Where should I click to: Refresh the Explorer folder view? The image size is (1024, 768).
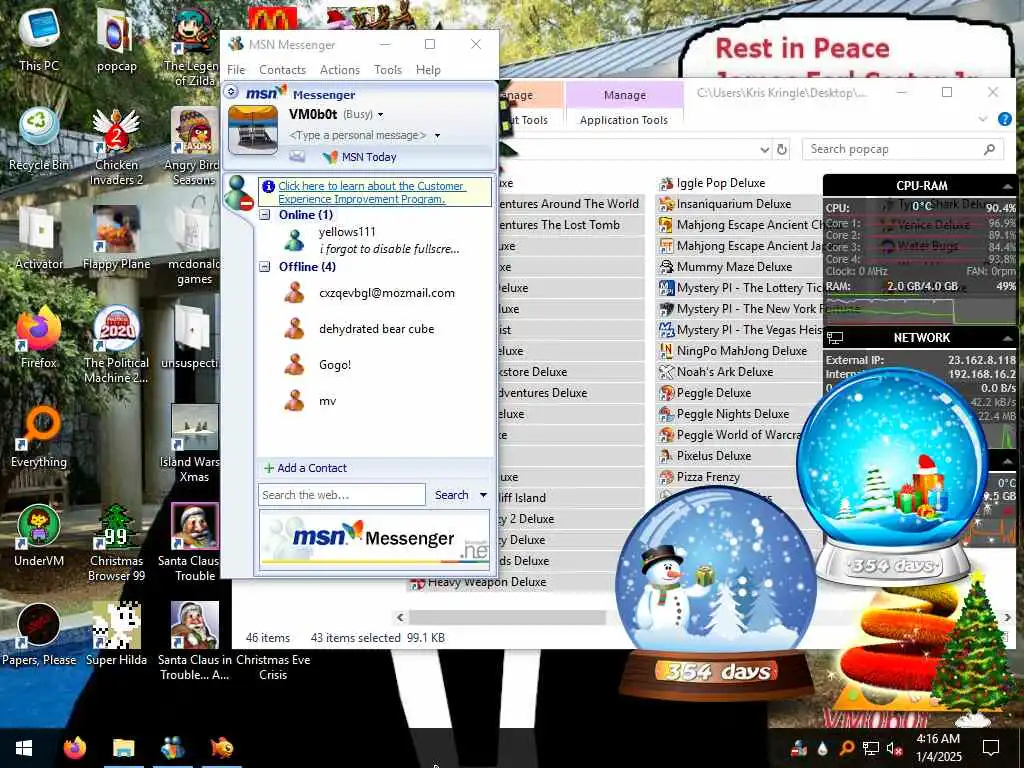(782, 150)
